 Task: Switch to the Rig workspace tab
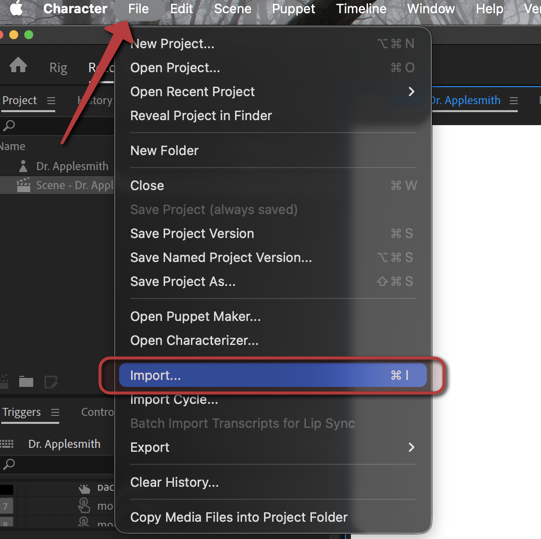58,68
